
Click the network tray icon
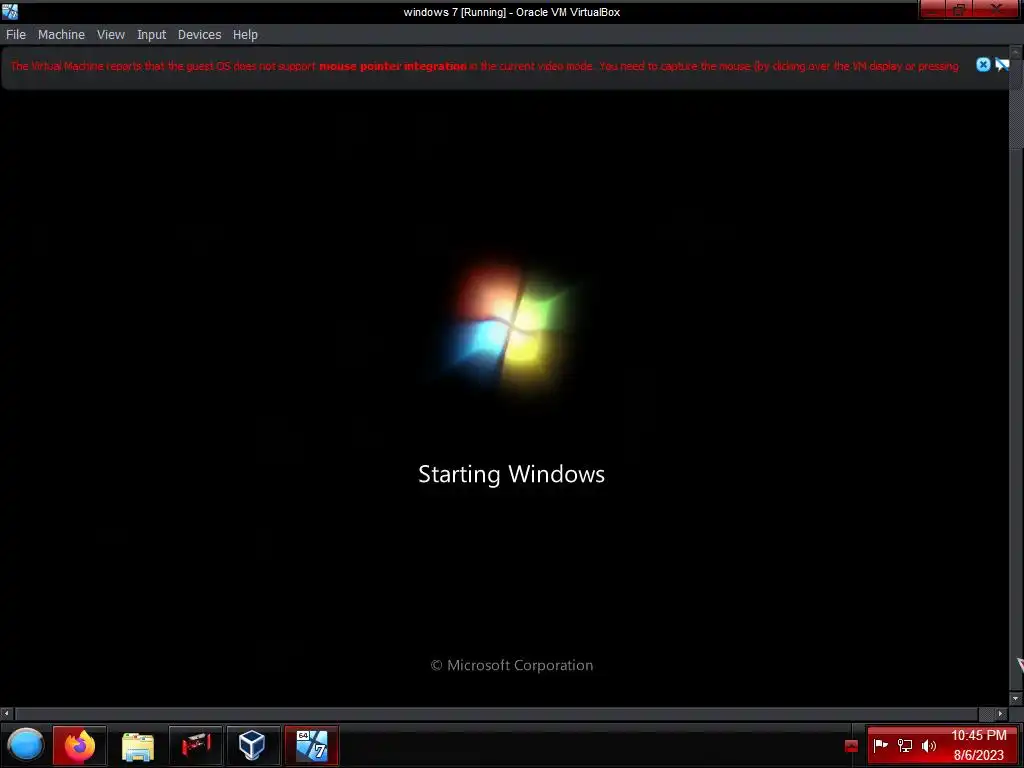(x=905, y=745)
